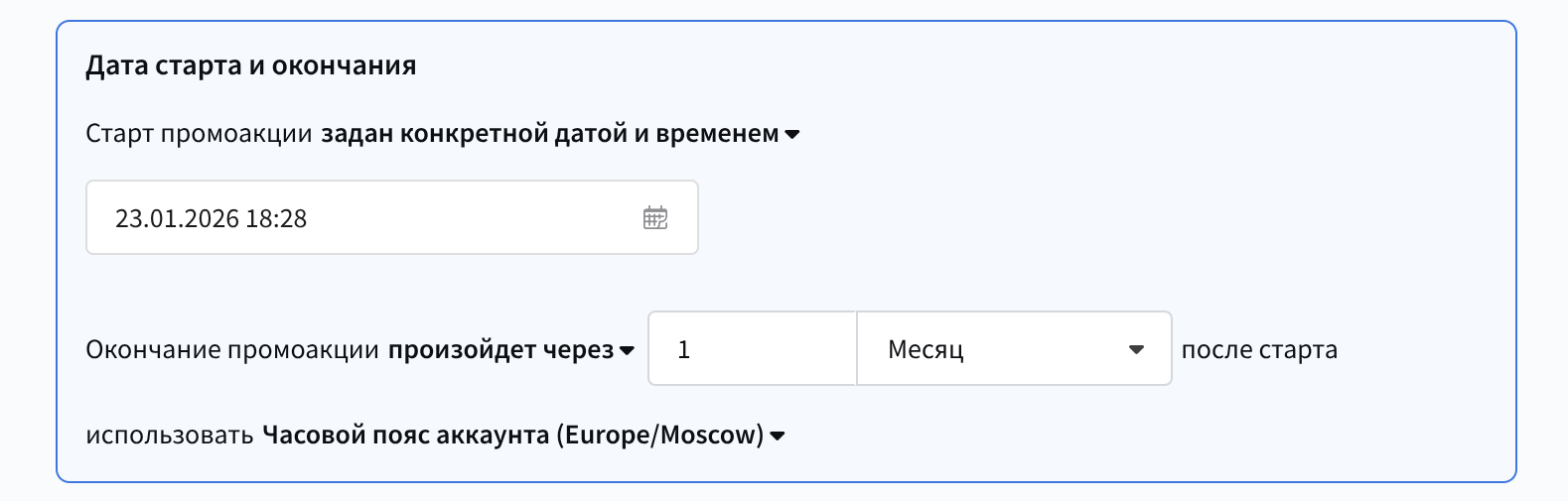Click the "Старт промоакции" label
1568x501 pixels.
point(199,134)
